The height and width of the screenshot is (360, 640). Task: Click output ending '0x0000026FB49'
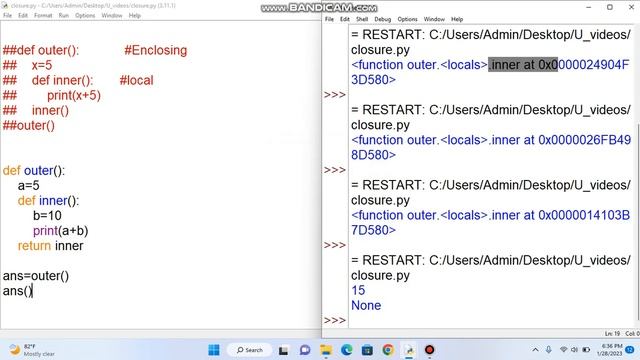[491, 140]
